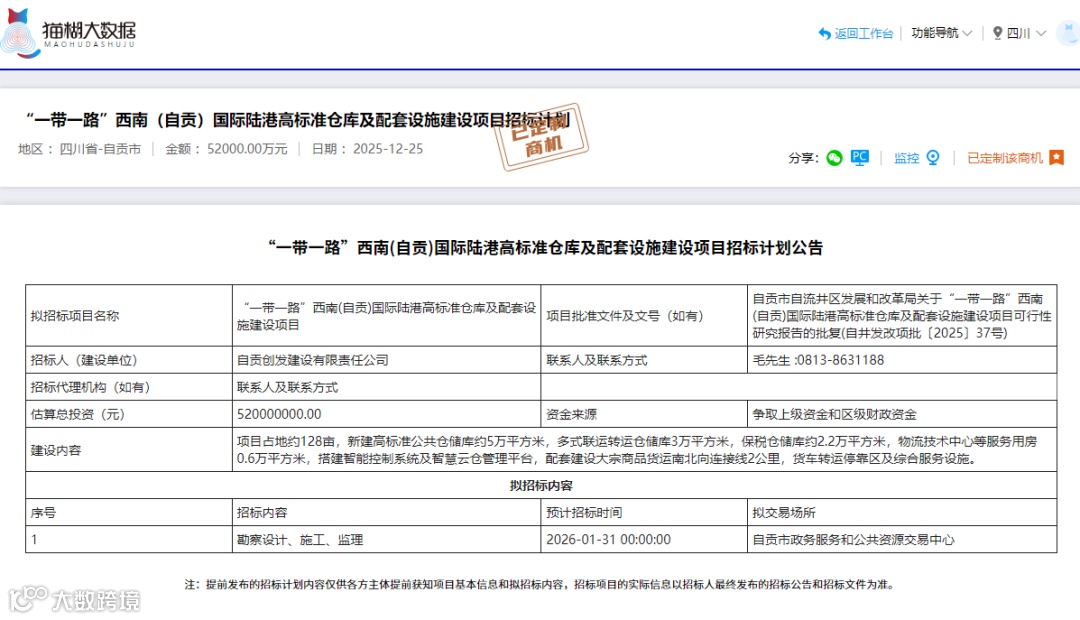Screen dimensions: 1080x620
Task: Click the note beginning 注：提前发布的招标计划
Action: (541, 584)
